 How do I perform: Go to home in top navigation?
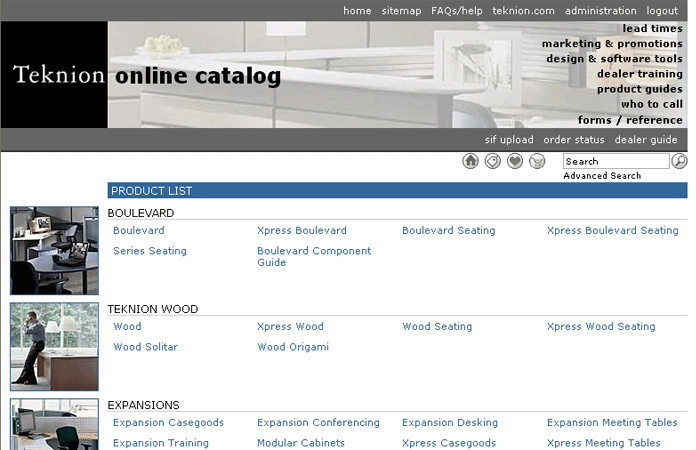[x=357, y=11]
